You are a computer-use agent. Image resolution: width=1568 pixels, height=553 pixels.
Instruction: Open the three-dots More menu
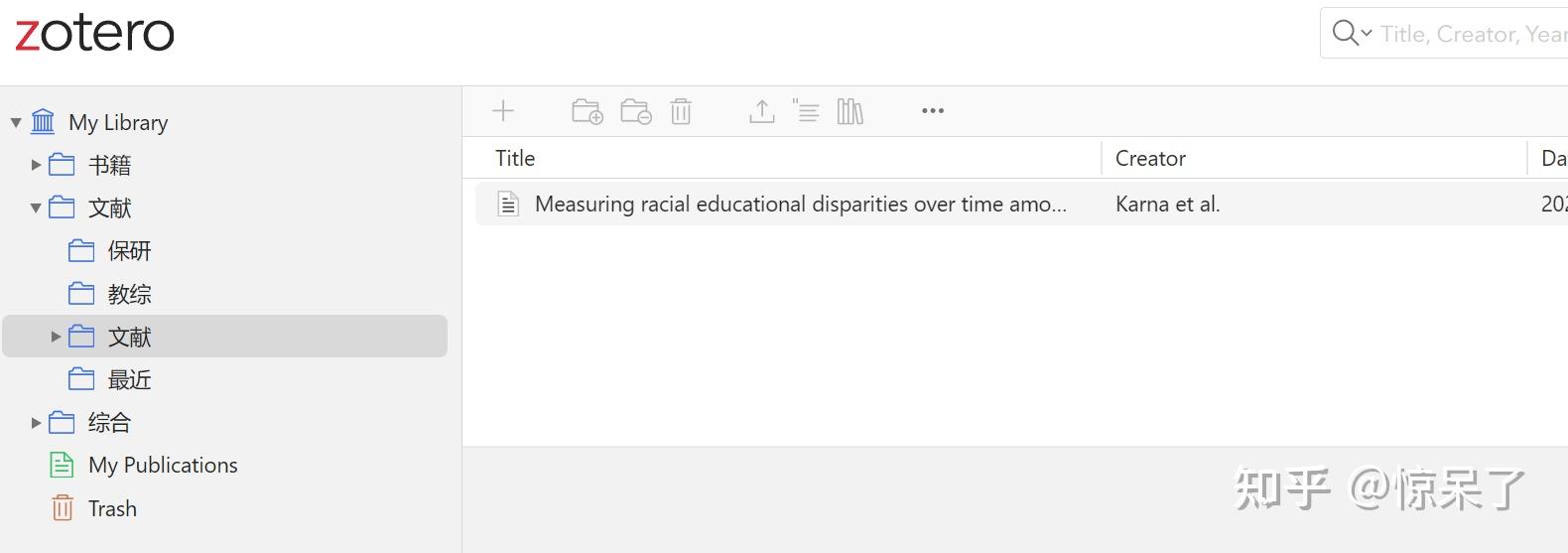932,111
